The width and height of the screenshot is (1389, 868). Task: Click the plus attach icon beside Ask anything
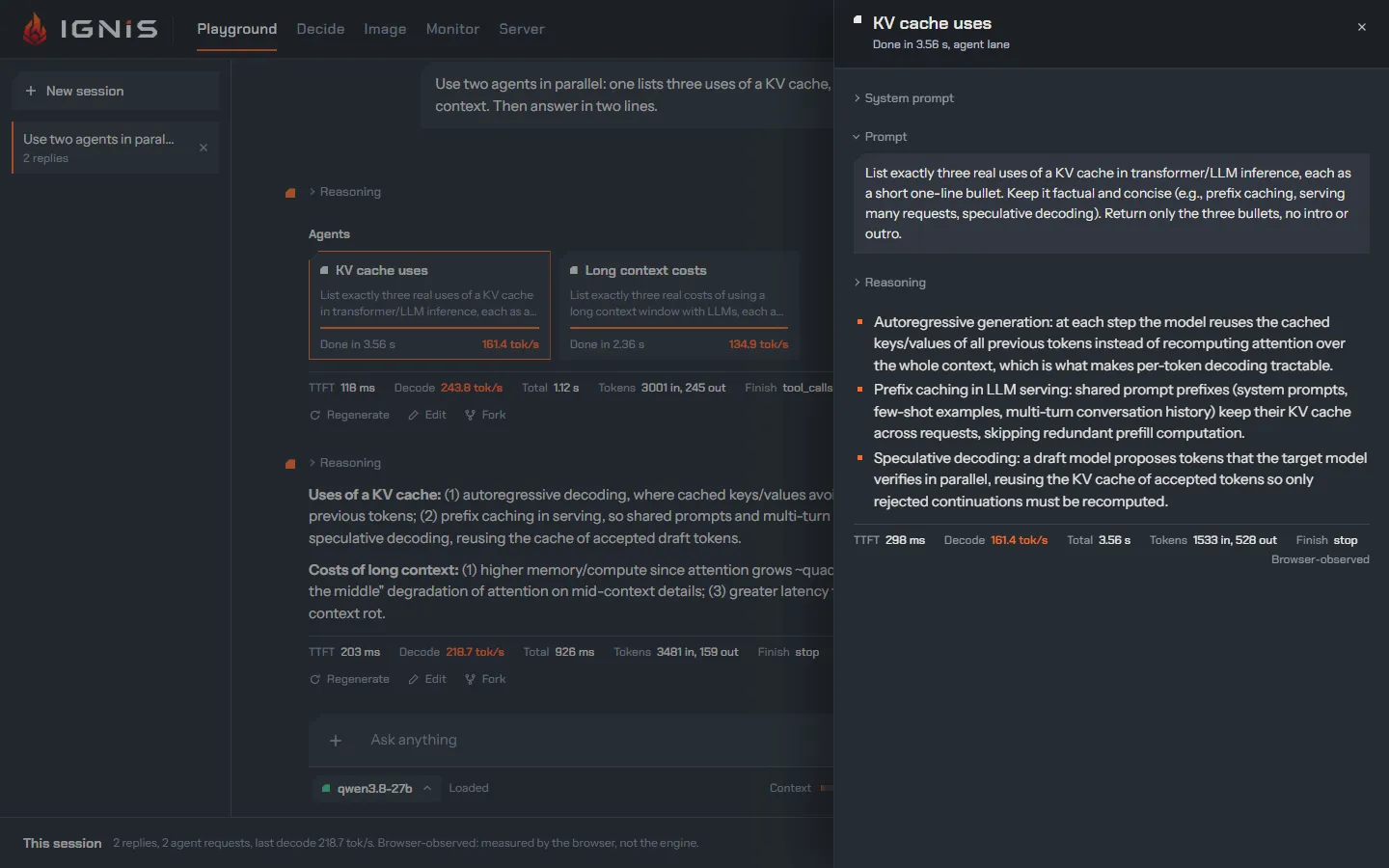pyautogui.click(x=336, y=741)
